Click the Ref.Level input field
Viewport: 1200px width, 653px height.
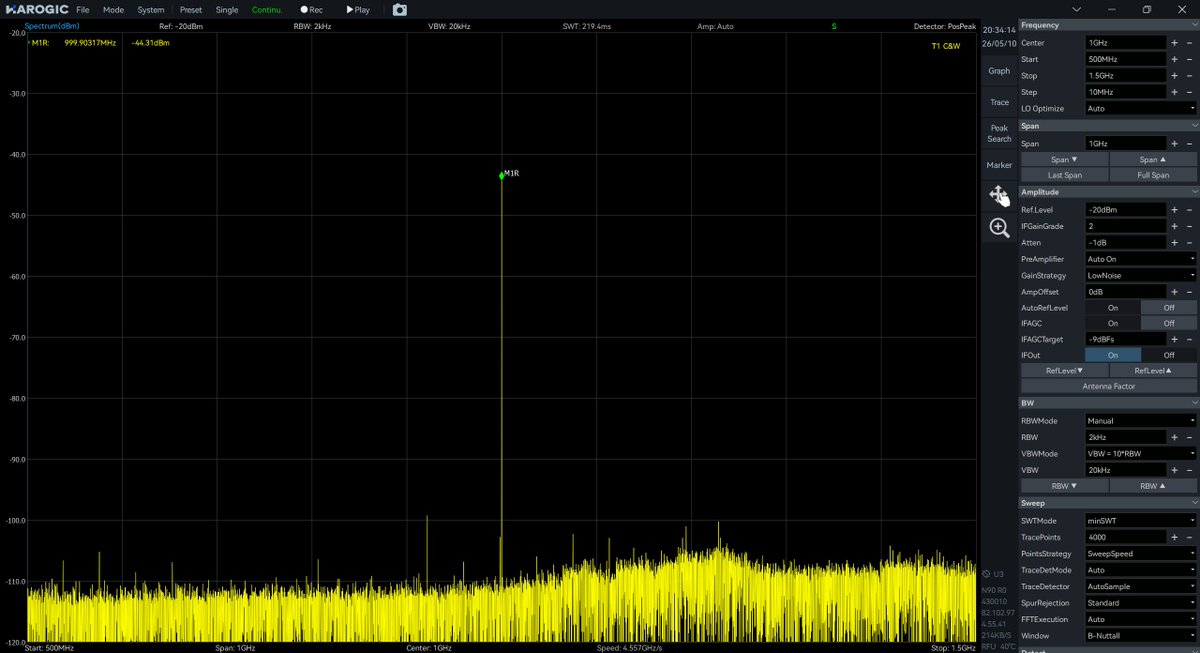pyautogui.click(x=1125, y=210)
